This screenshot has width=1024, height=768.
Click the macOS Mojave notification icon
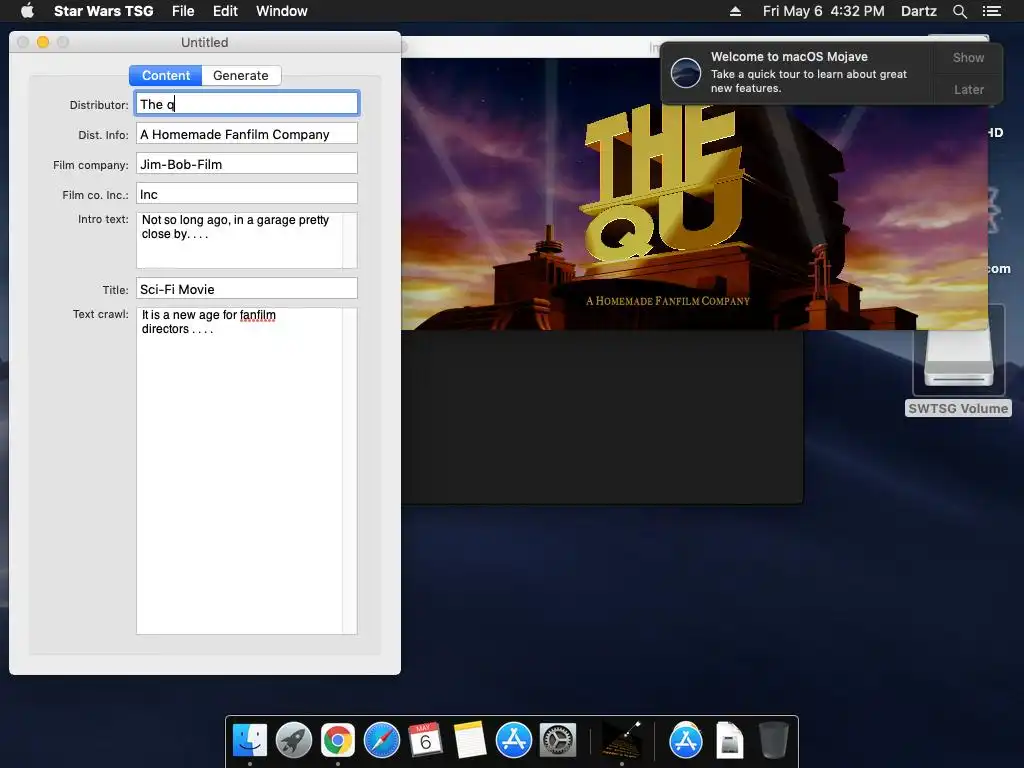[686, 72]
